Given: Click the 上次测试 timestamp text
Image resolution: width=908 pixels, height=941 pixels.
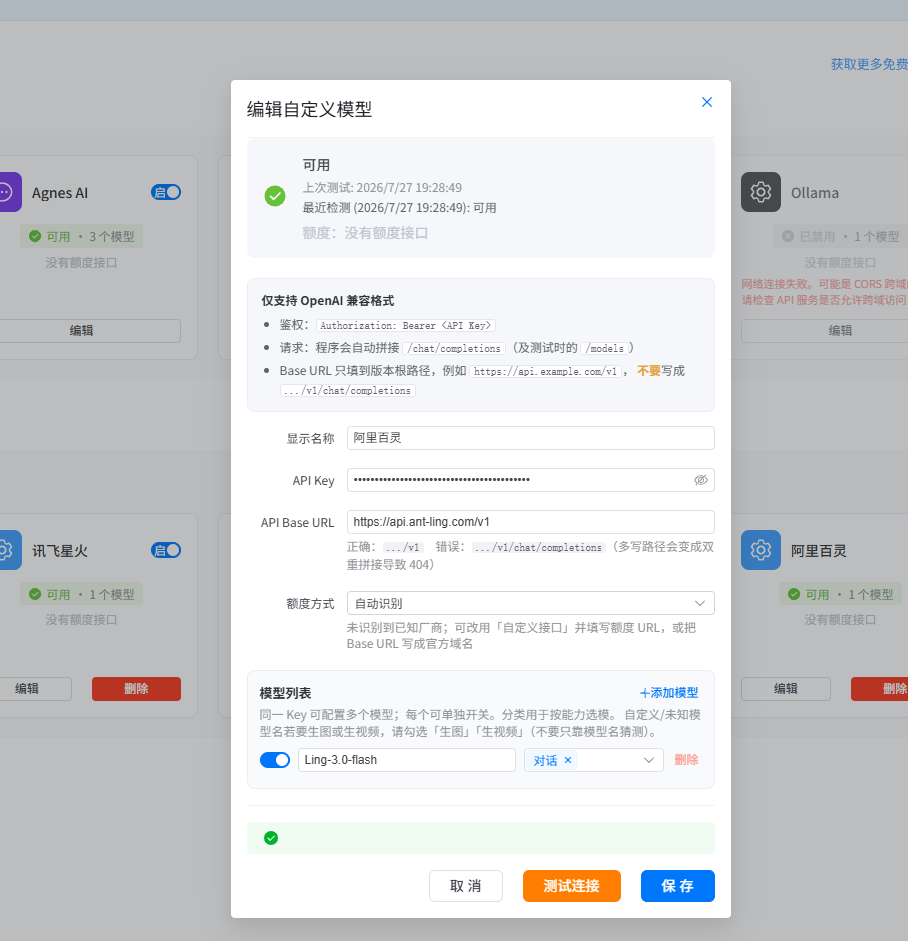Looking at the screenshot, I should tap(382, 188).
